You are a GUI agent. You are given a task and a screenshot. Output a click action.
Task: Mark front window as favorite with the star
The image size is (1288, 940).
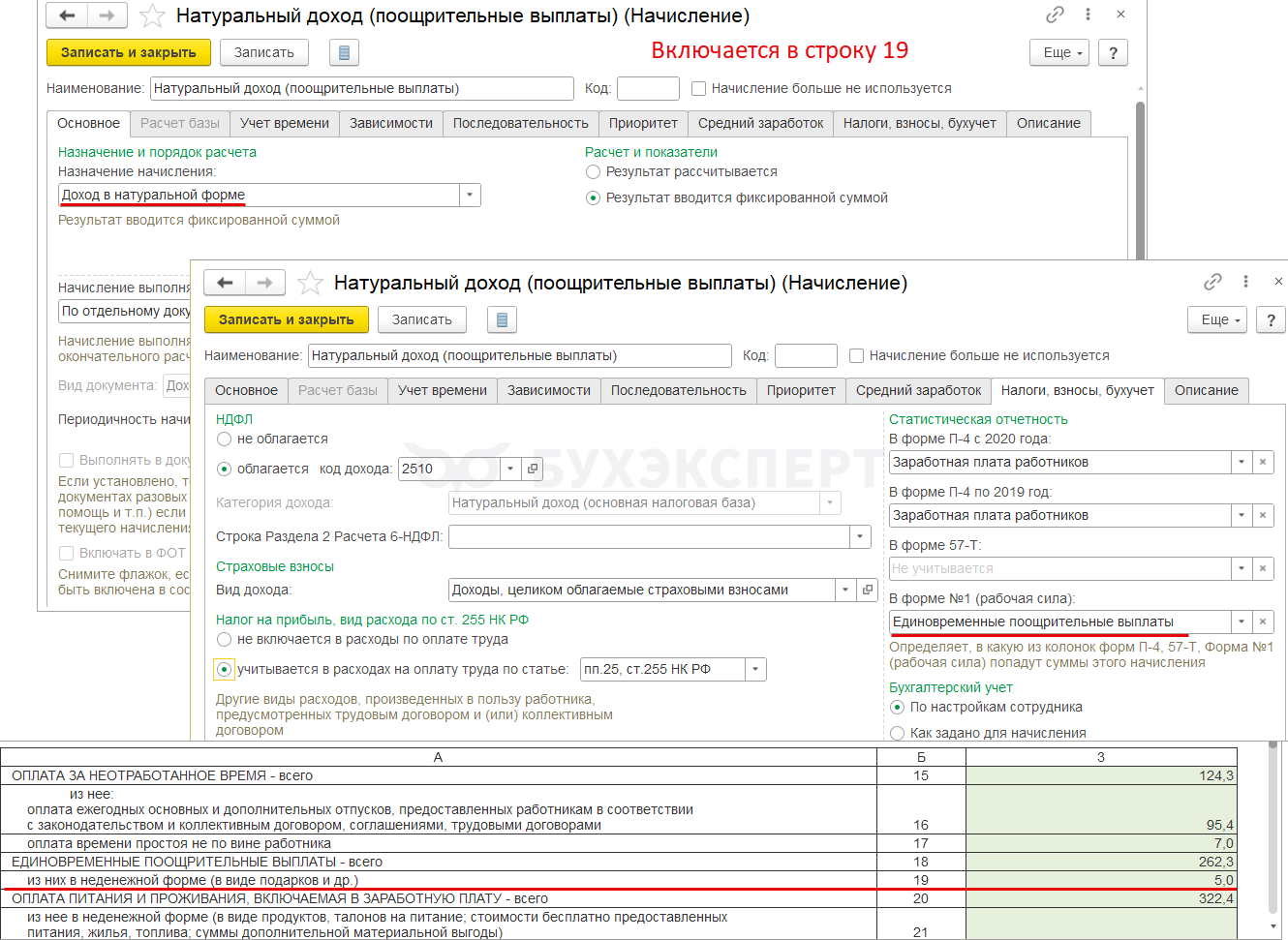pyautogui.click(x=310, y=283)
